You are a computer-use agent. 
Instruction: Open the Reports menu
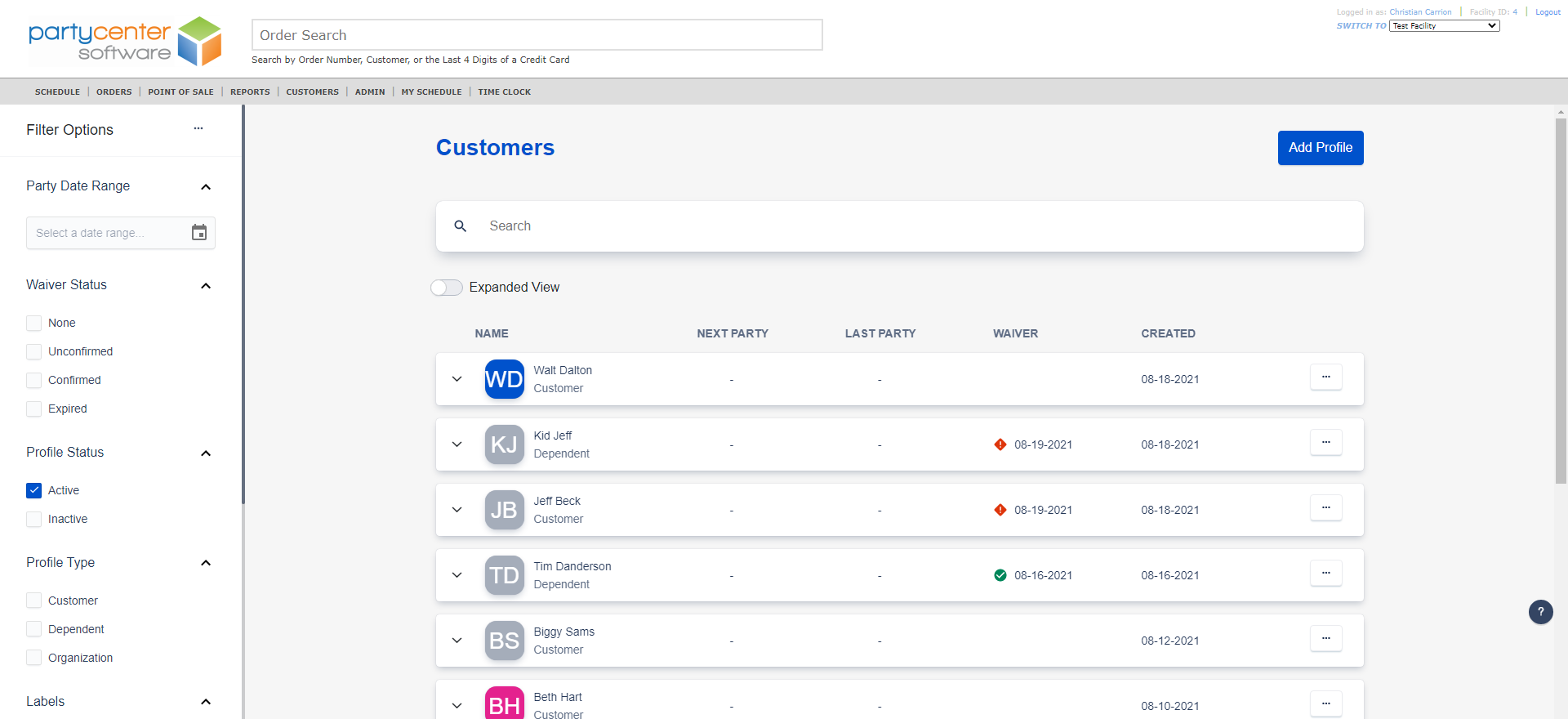pos(250,92)
